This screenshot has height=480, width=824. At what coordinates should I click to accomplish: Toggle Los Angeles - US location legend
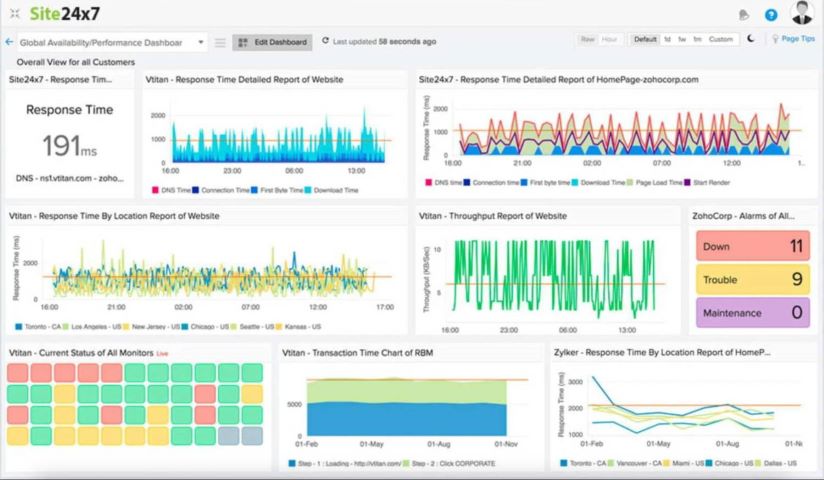(92, 327)
